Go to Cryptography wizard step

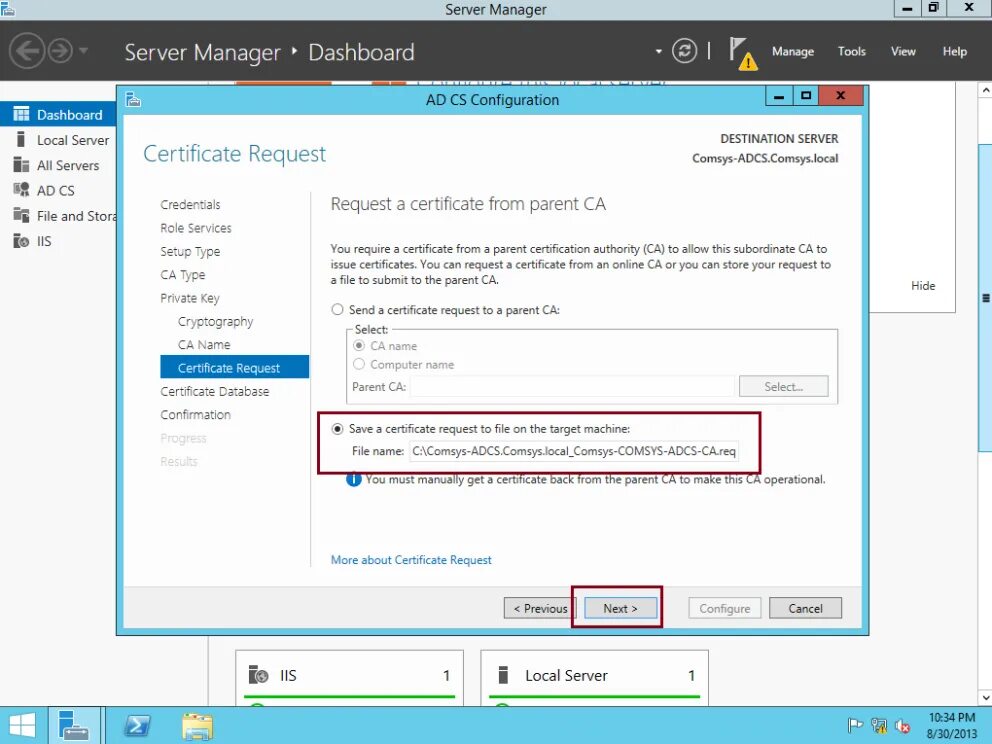(215, 321)
